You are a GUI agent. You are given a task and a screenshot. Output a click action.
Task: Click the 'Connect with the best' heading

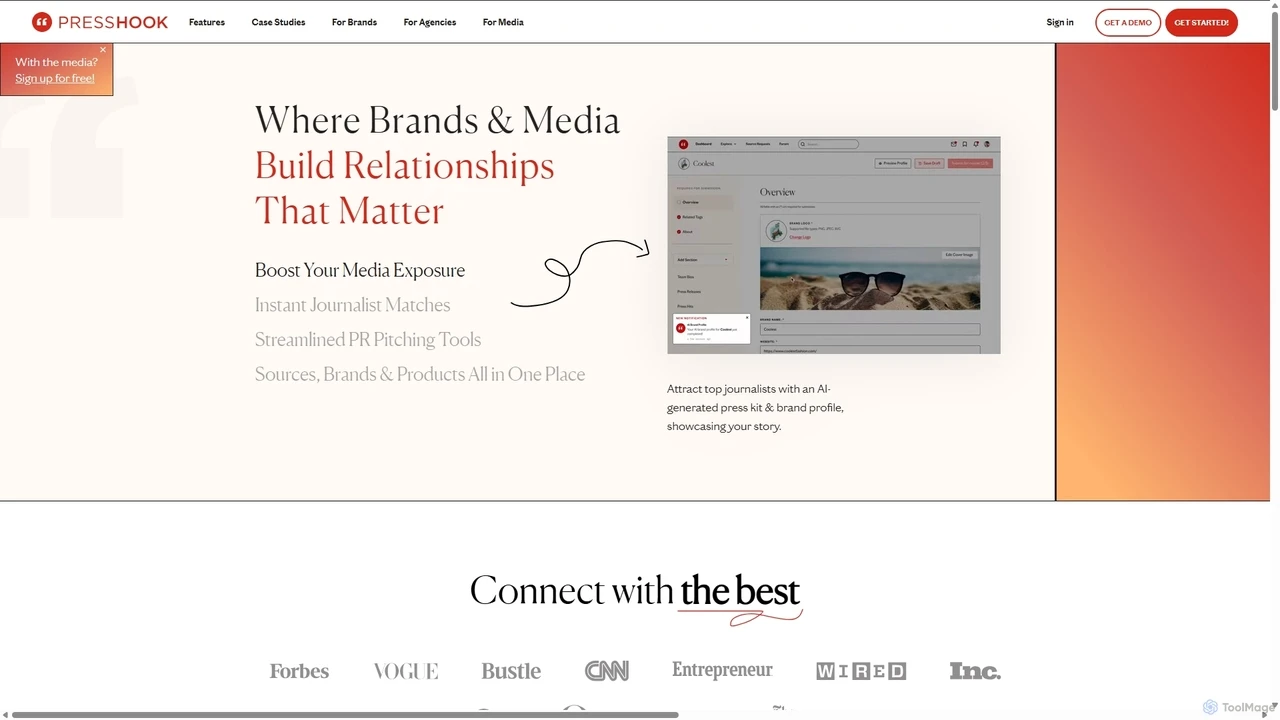tap(636, 591)
